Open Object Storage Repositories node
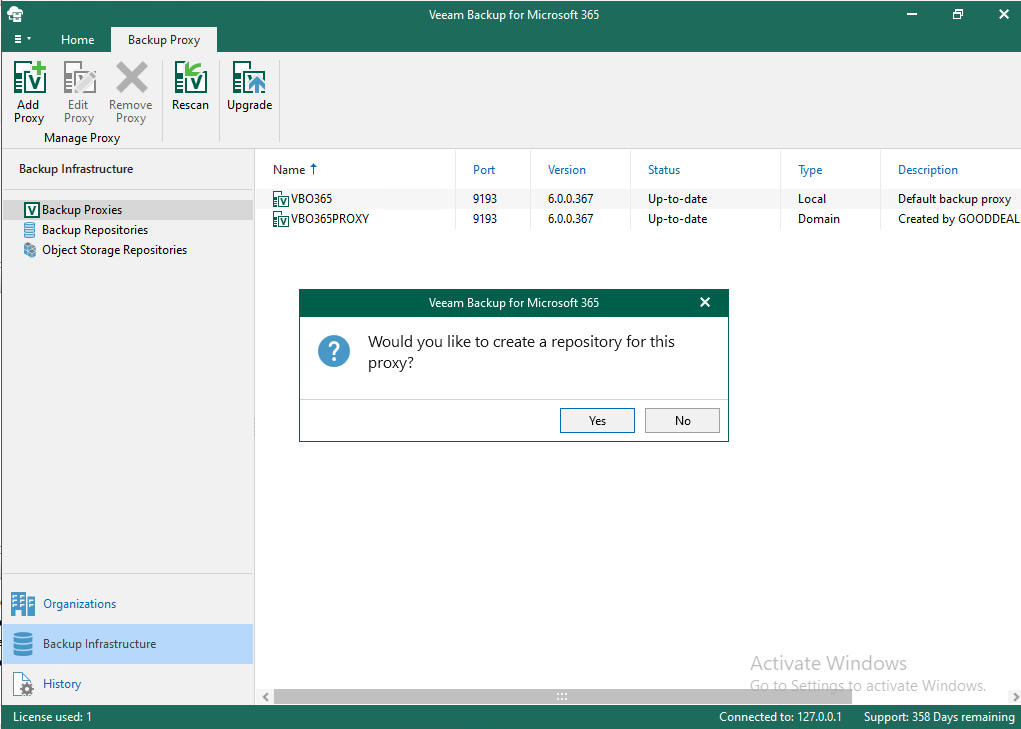Screen dimensions: 1021x729 (115, 250)
